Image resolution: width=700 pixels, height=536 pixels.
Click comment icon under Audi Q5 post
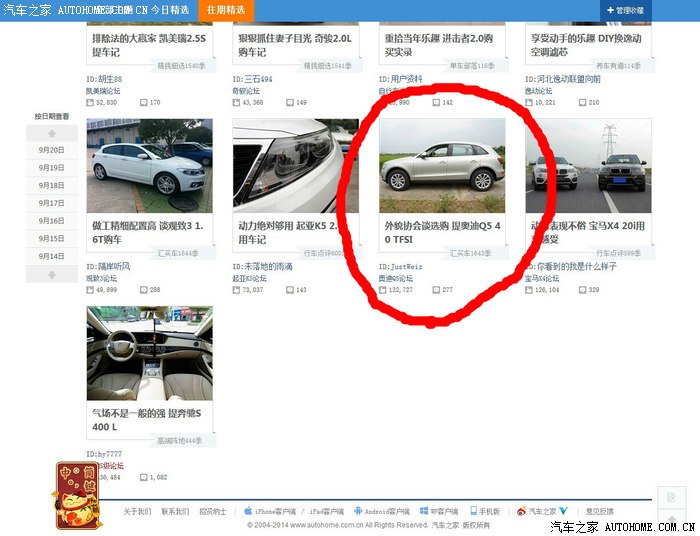437,290
